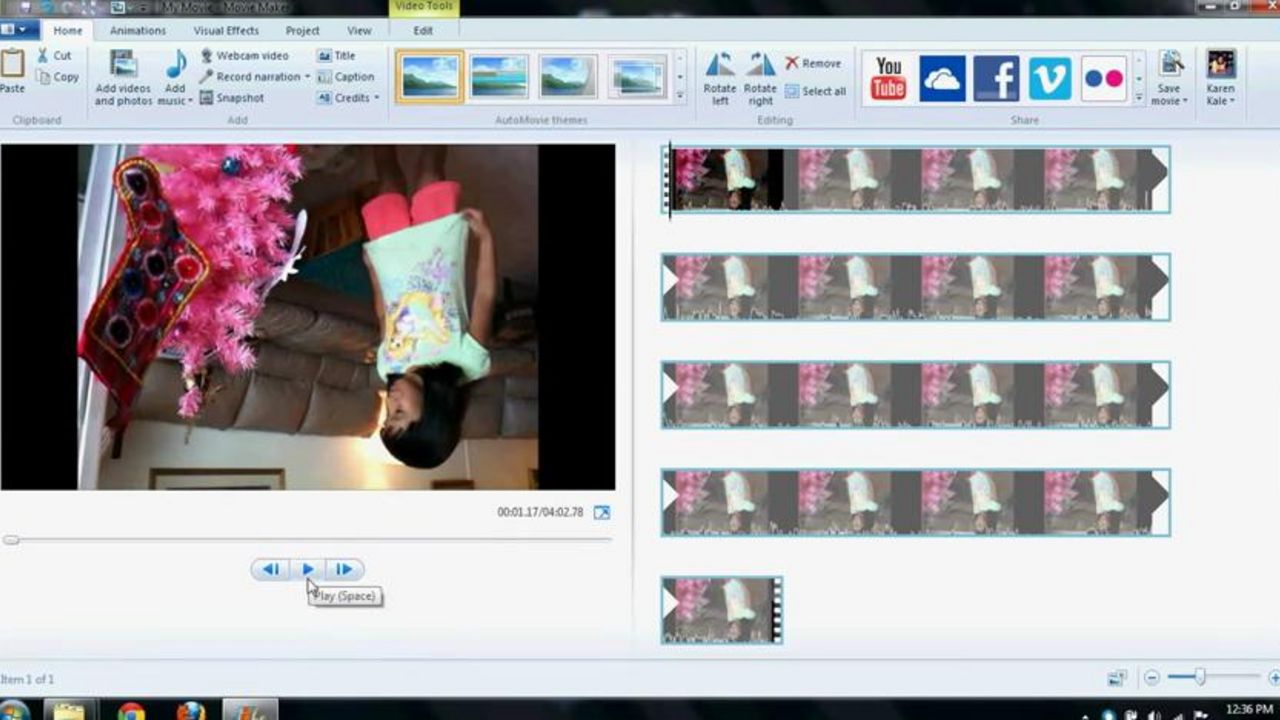Change thumbnail size icon in status bar
This screenshot has height=720, width=1280.
click(1117, 678)
